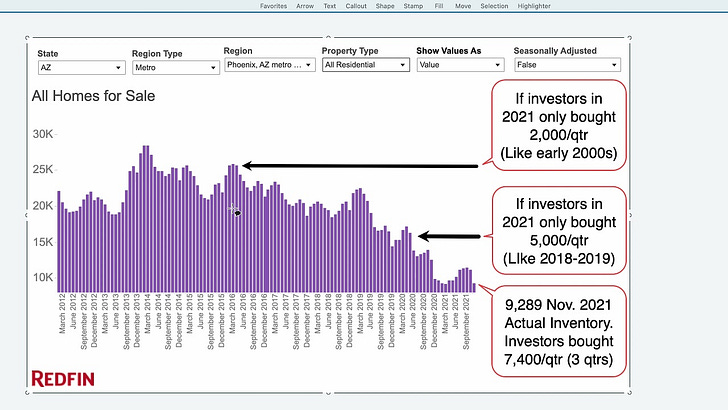Click the 'Show Values As' label
This screenshot has height=410, width=728.
point(448,51)
